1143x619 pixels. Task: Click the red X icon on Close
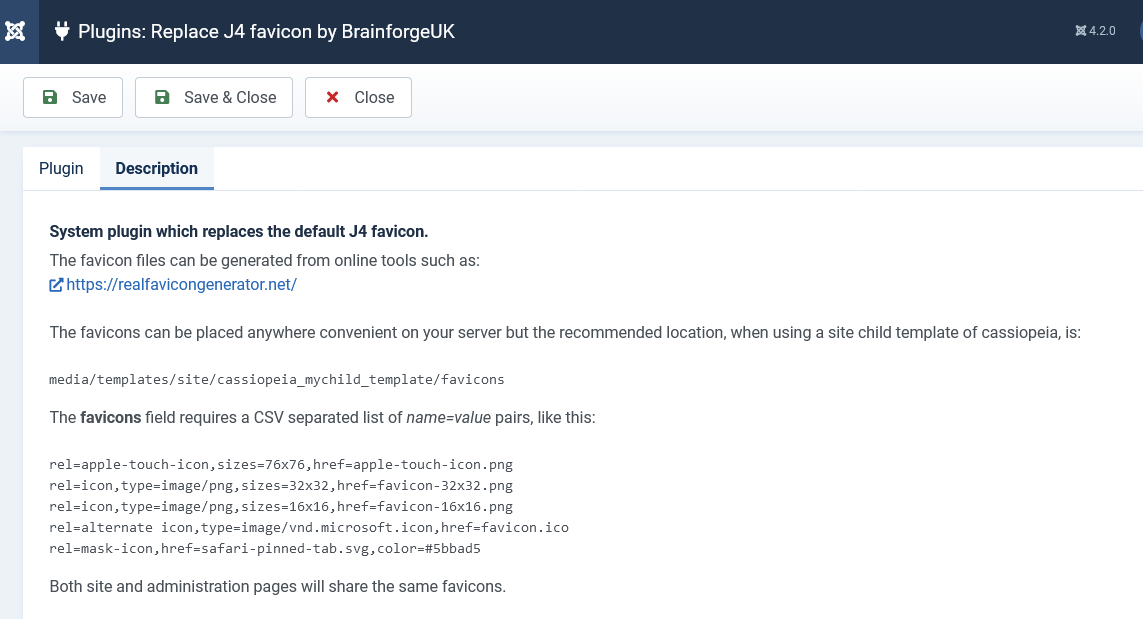point(332,97)
